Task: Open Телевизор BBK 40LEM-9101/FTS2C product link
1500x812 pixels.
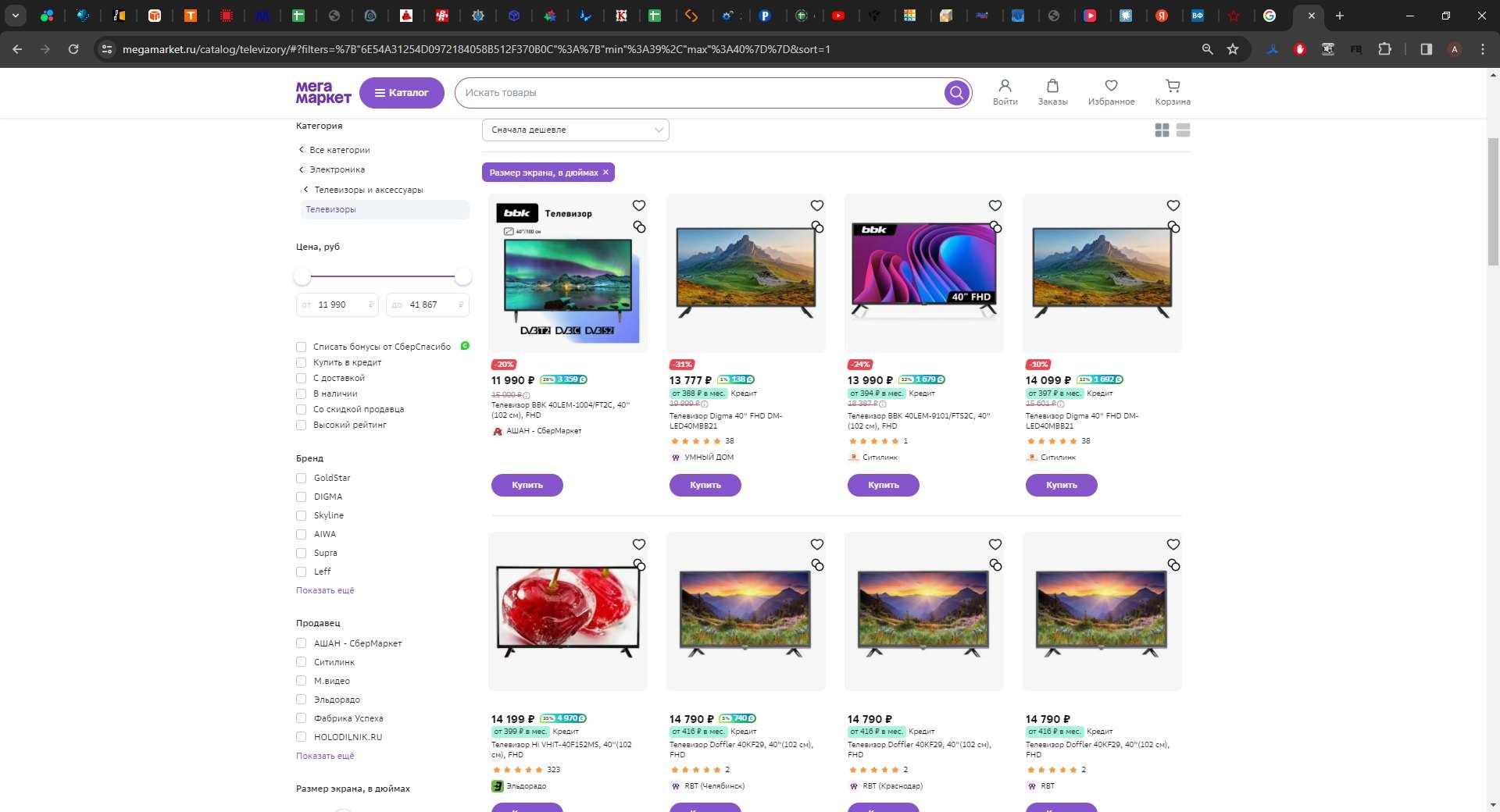Action: (x=919, y=421)
